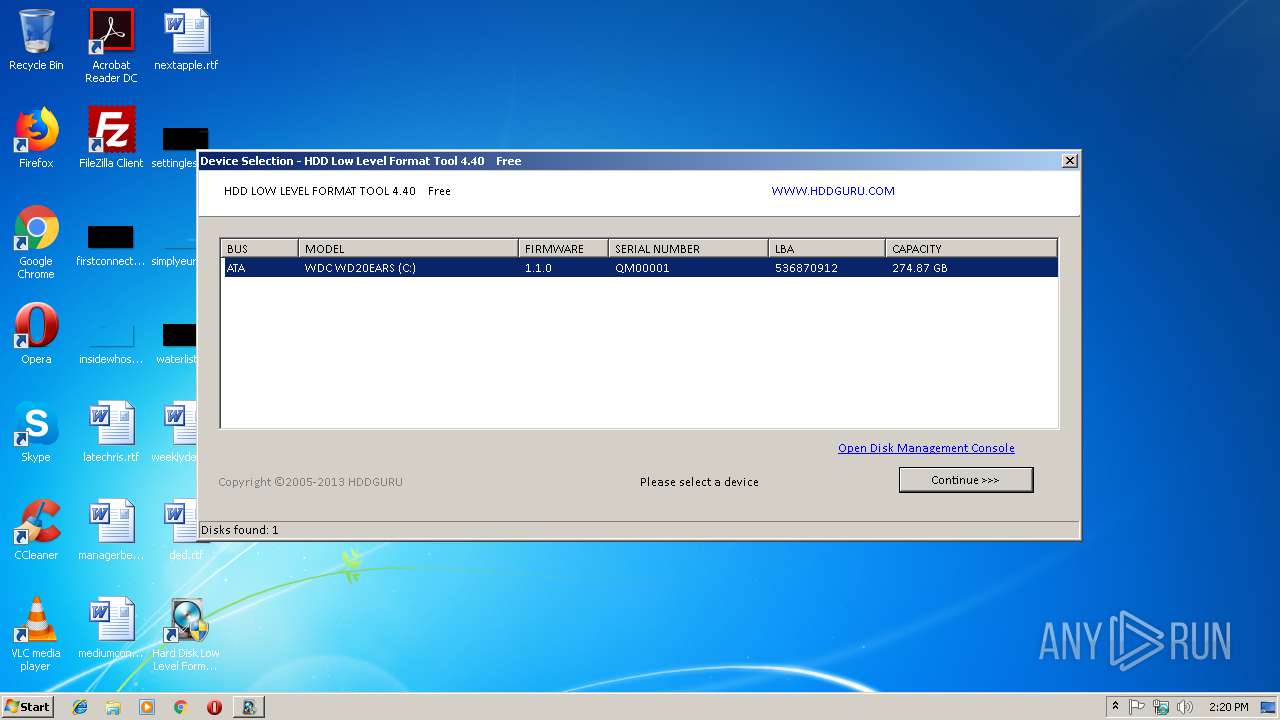This screenshot has height=720, width=1280.
Task: Open the Recycle Bin desktop icon
Action: click(36, 40)
